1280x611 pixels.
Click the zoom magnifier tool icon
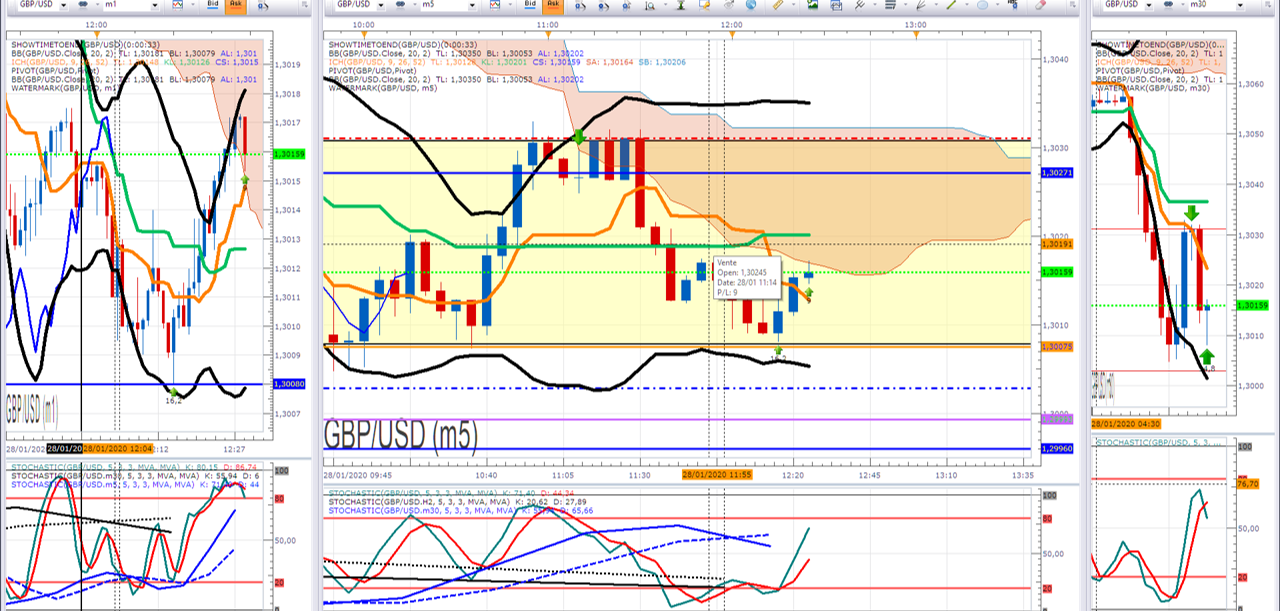pos(650,5)
